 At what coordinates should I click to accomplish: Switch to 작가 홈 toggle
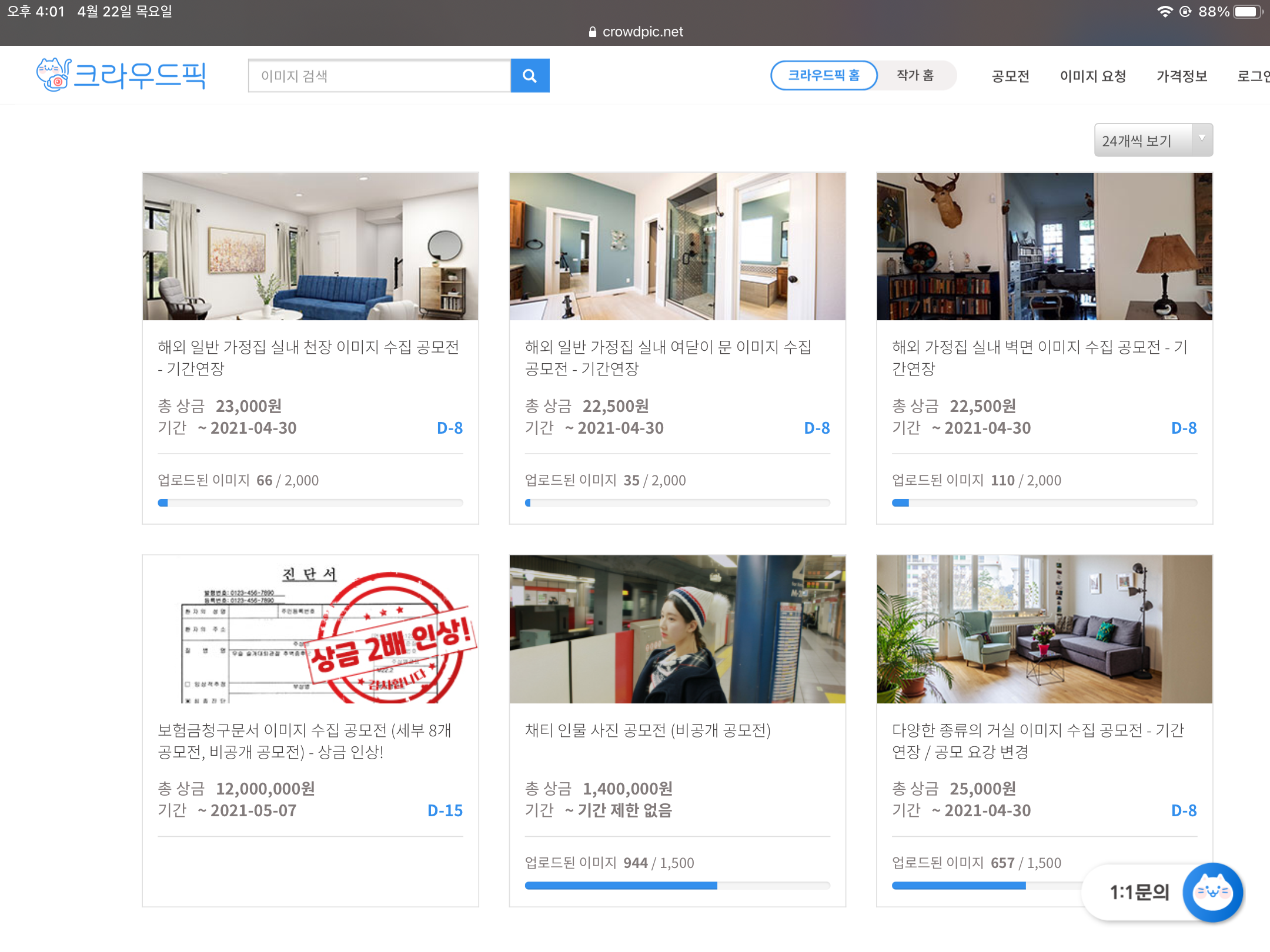(x=915, y=76)
